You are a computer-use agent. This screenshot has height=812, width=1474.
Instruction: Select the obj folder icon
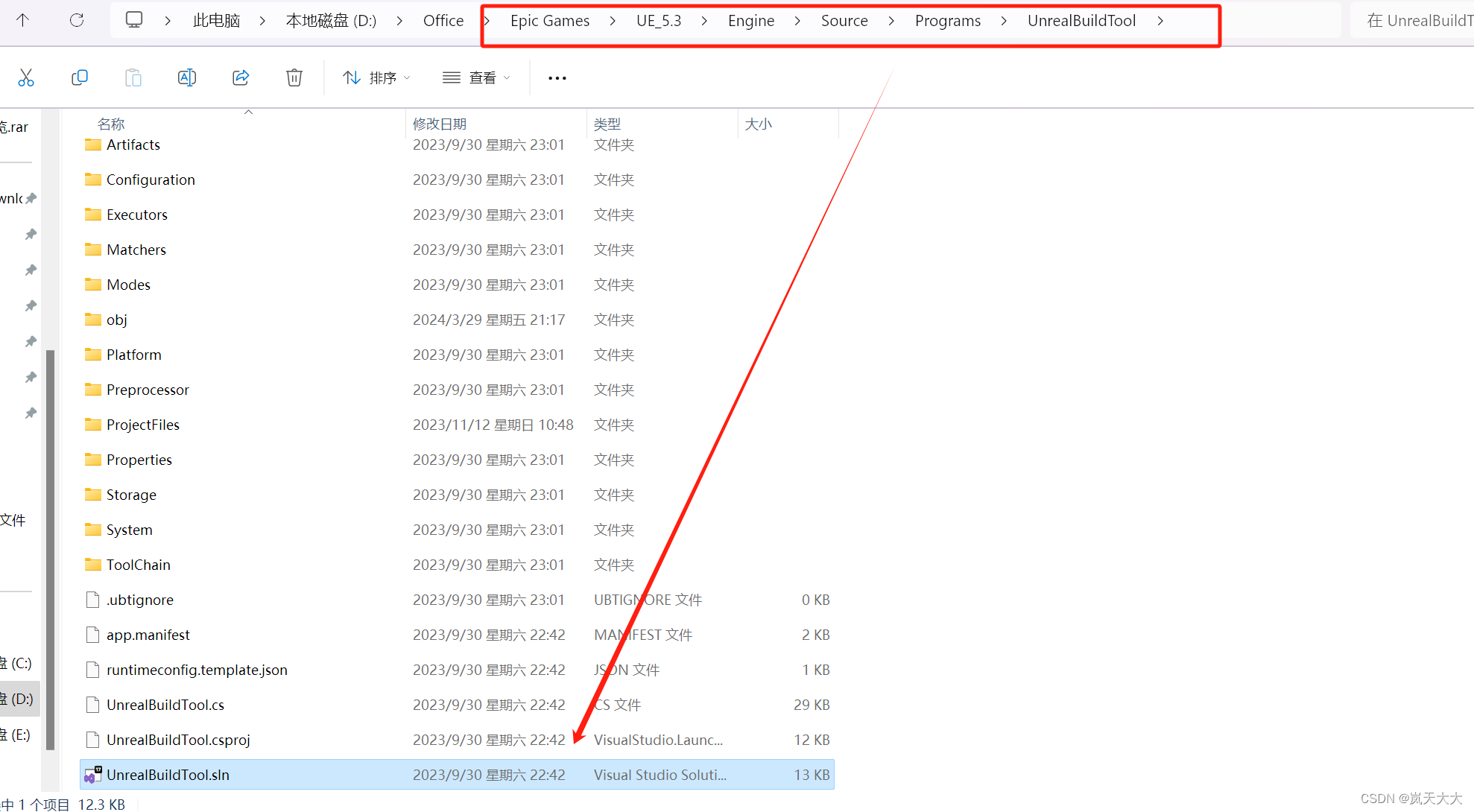(x=93, y=320)
